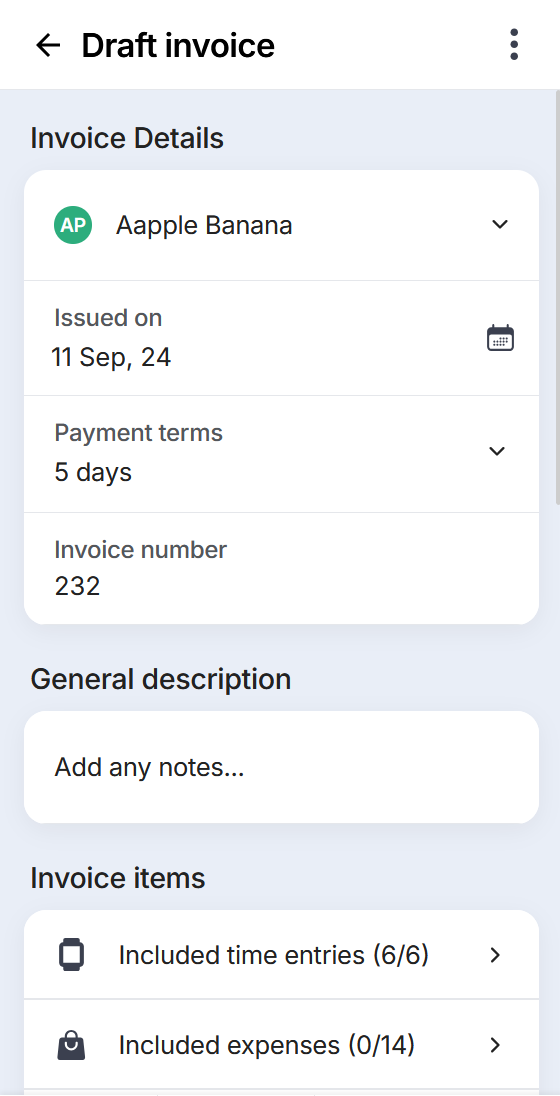Click the expenses shopping bag icon
This screenshot has width=560, height=1096.
71,1045
